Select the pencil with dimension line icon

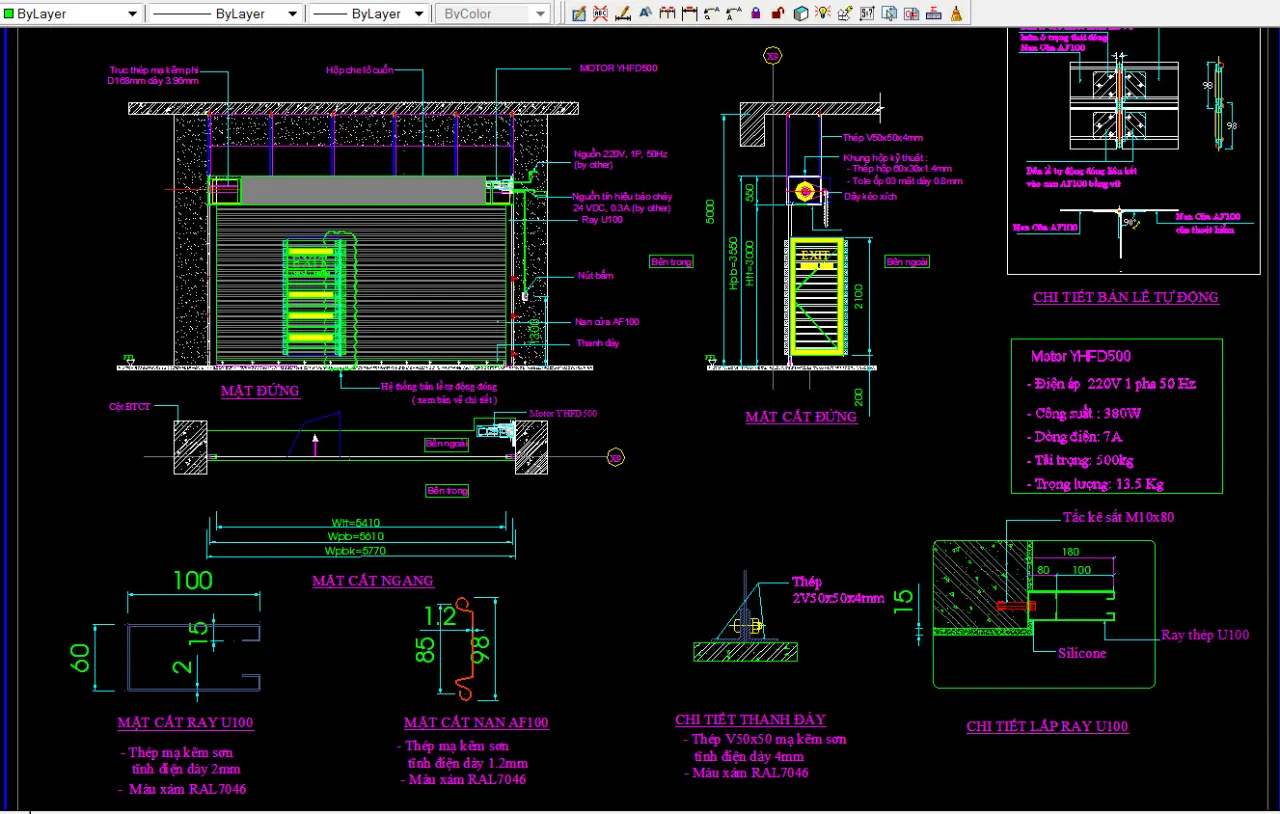click(x=623, y=14)
